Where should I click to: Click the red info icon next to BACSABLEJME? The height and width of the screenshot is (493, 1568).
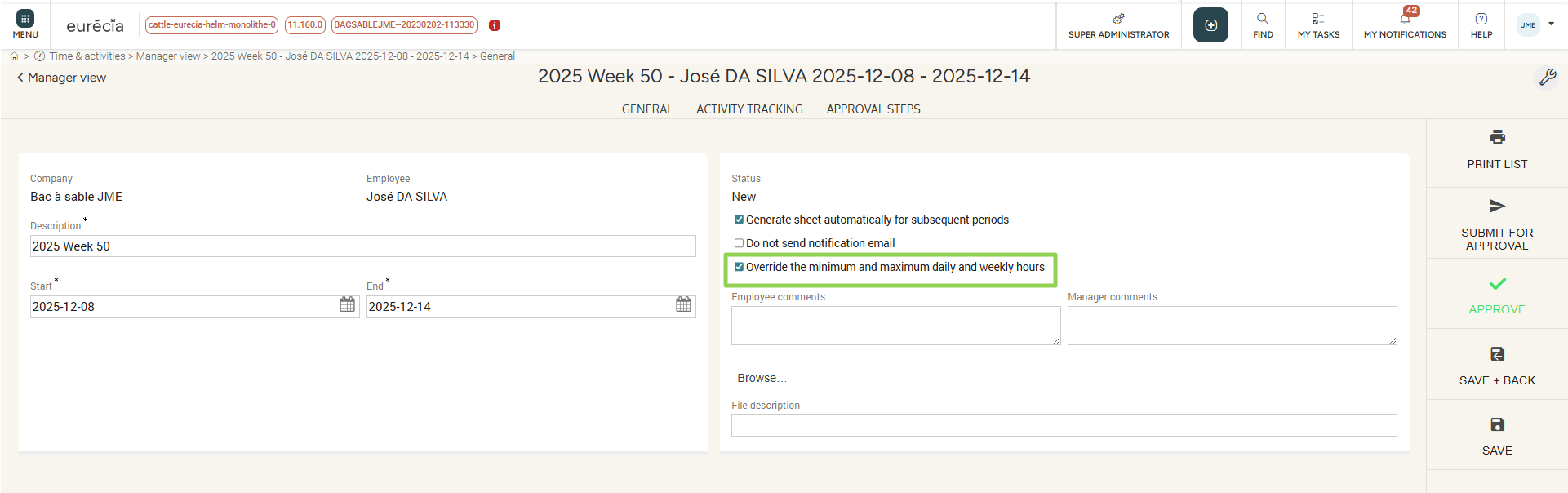pos(495,25)
